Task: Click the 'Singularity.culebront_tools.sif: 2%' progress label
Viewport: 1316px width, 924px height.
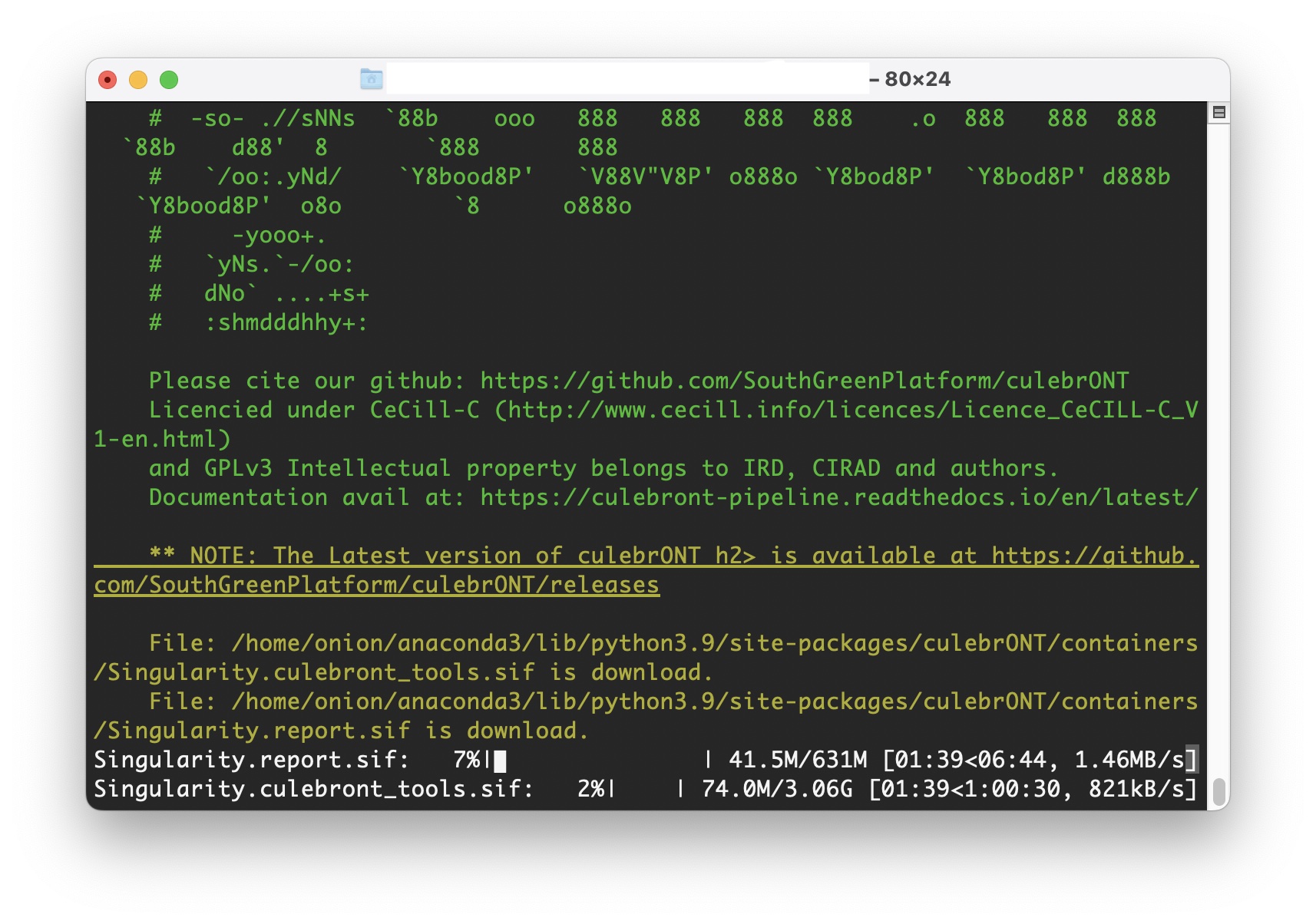Action: click(x=349, y=789)
